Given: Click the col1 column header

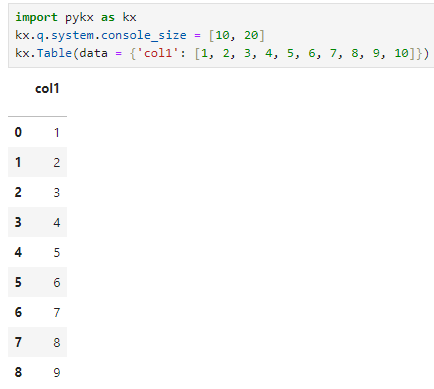Looking at the screenshot, I should 47,89.
